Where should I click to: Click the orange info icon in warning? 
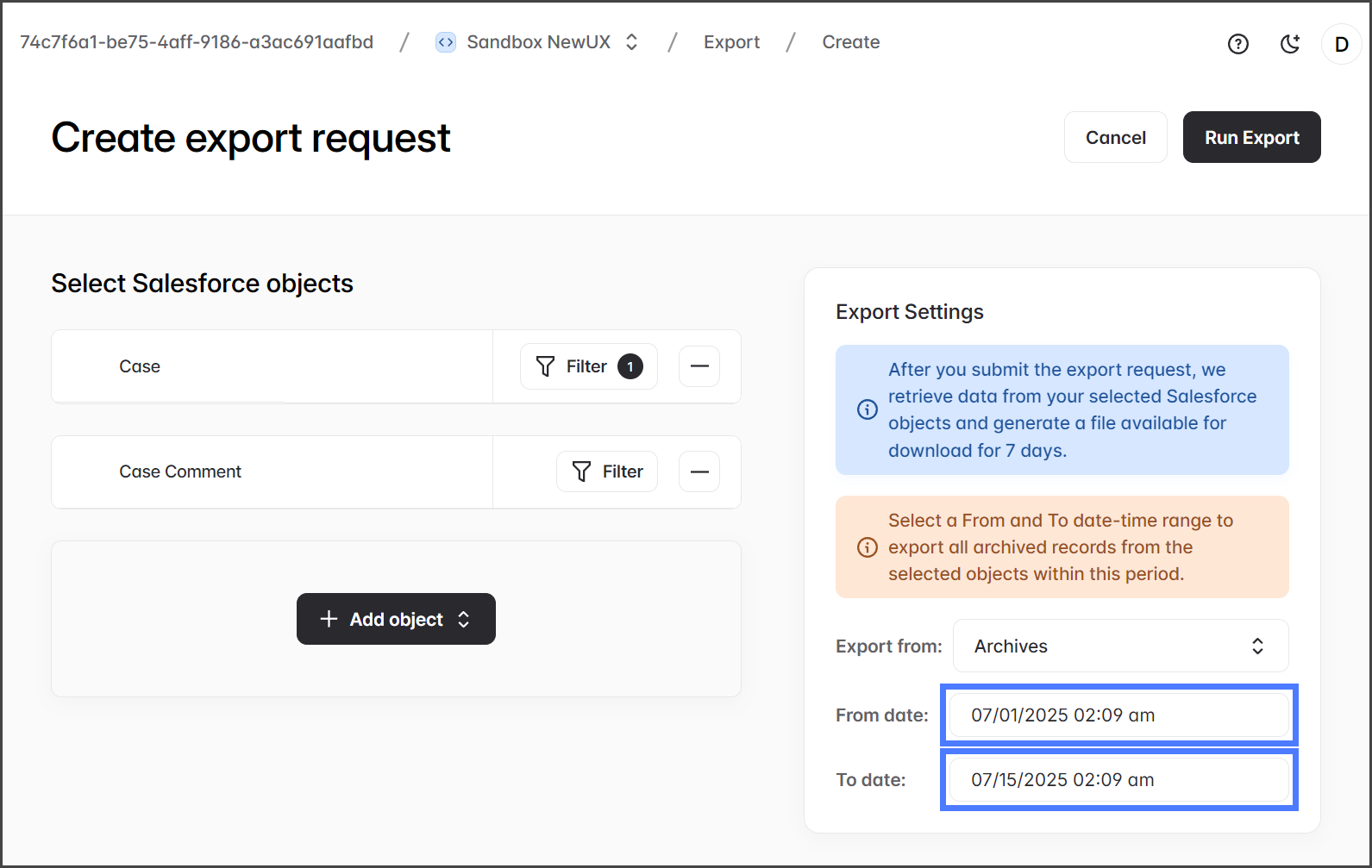(x=867, y=547)
